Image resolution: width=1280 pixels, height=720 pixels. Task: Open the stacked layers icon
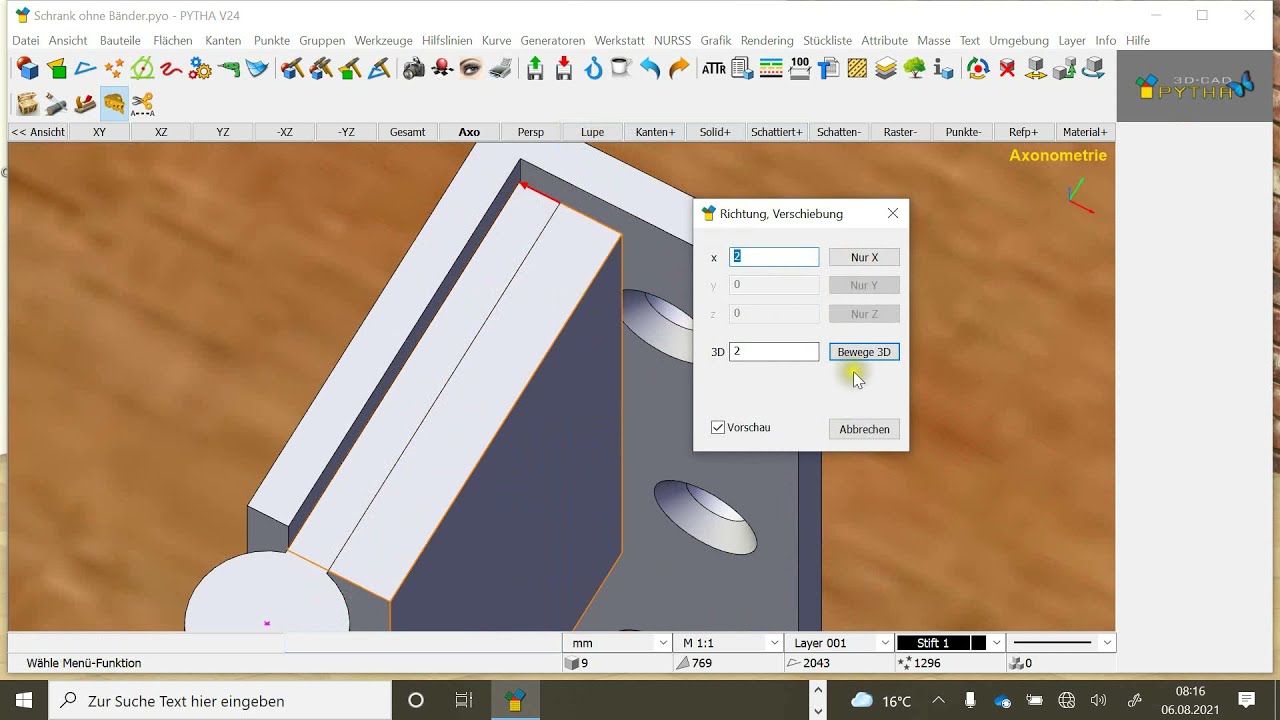click(886, 69)
